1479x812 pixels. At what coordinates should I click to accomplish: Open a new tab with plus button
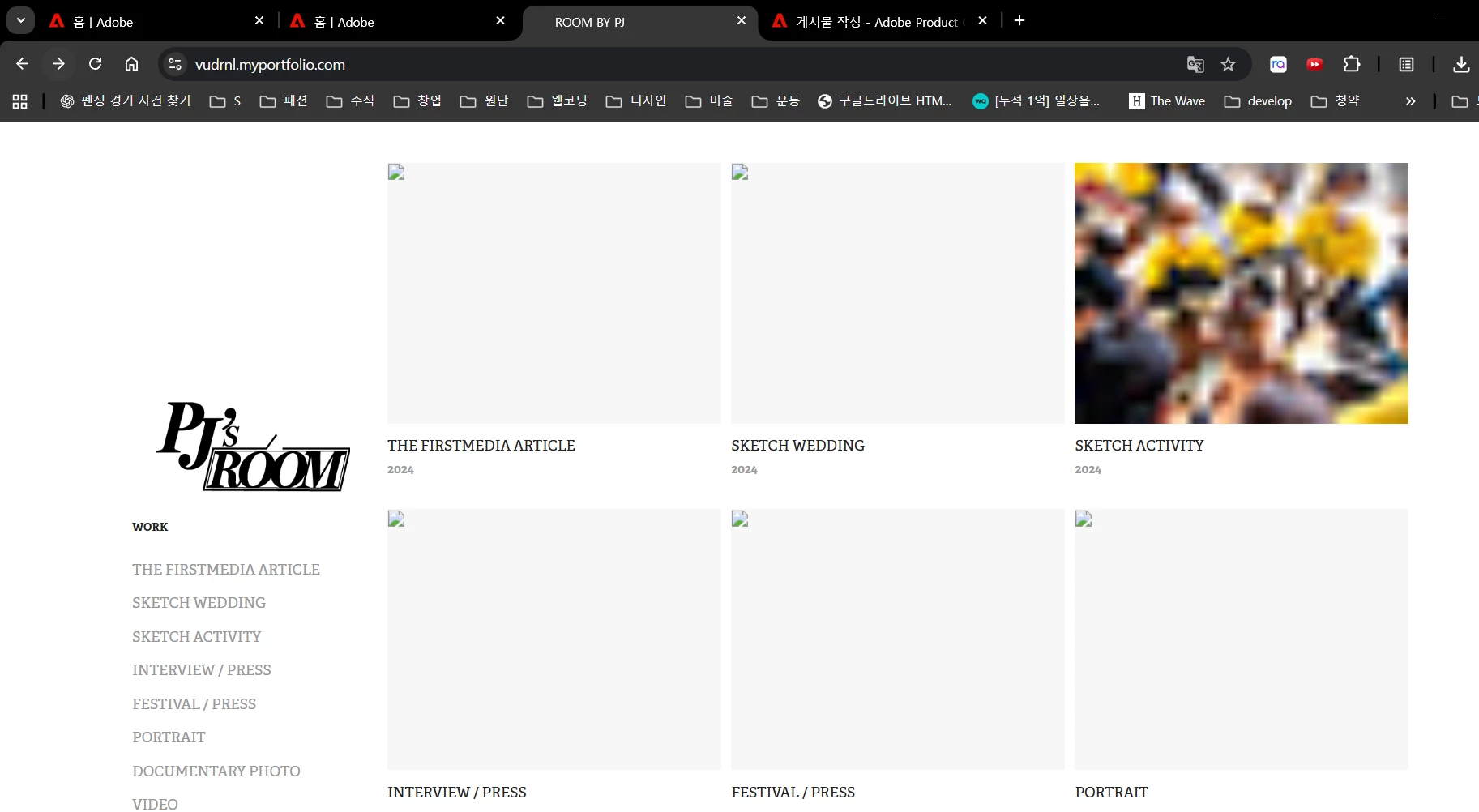coord(1019,20)
